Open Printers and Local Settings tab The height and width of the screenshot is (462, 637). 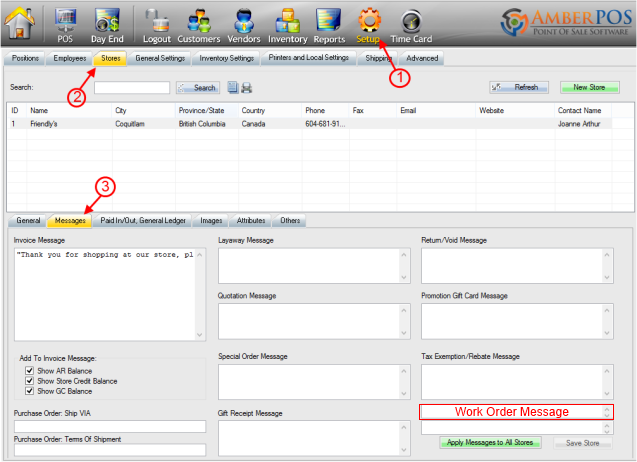point(309,58)
